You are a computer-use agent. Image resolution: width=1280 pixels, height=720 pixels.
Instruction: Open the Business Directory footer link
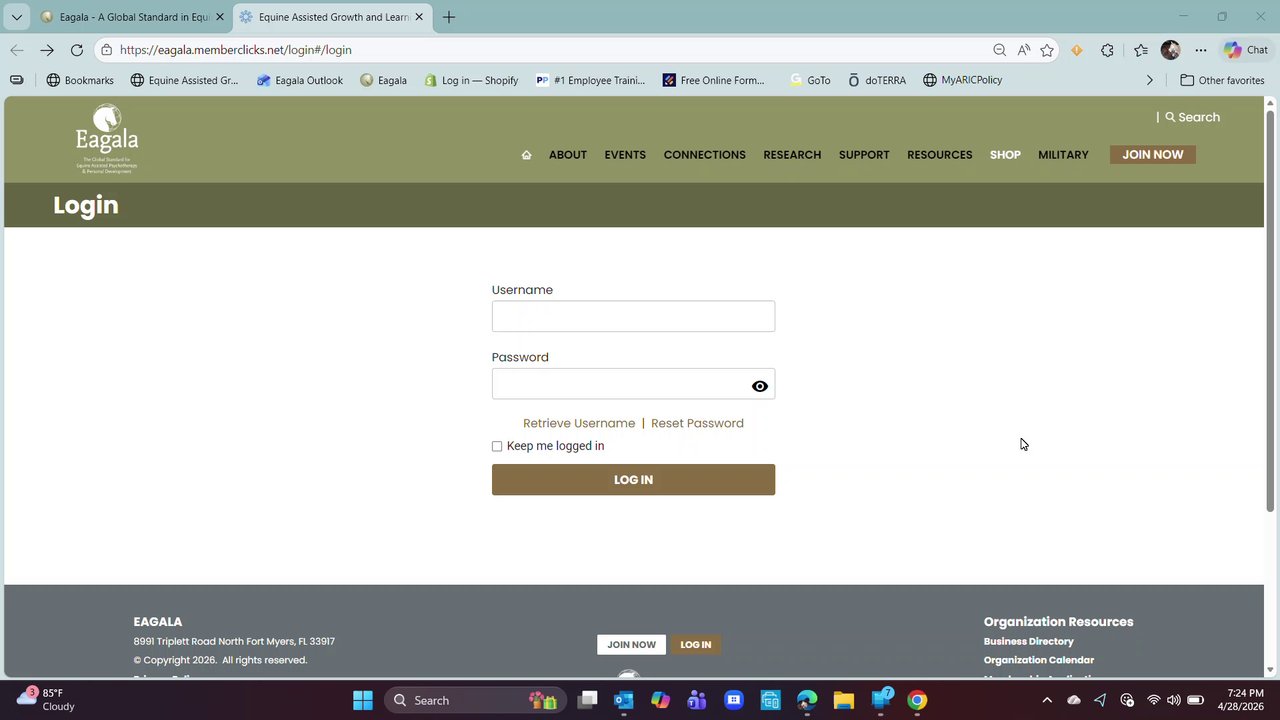tap(1029, 641)
